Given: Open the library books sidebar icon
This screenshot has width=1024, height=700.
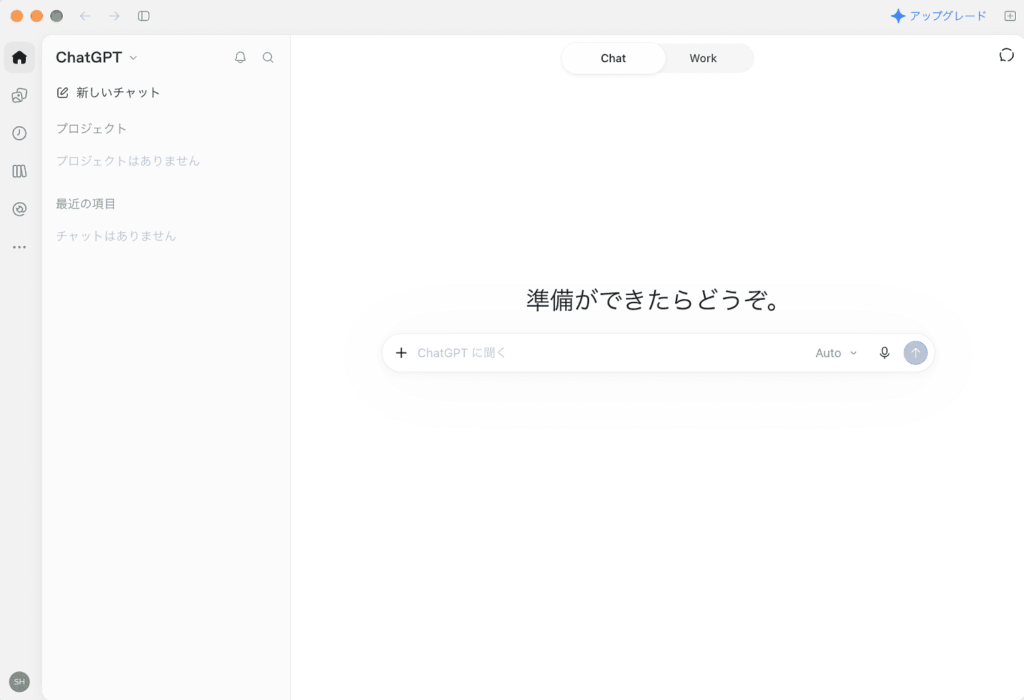Looking at the screenshot, I should [20, 171].
